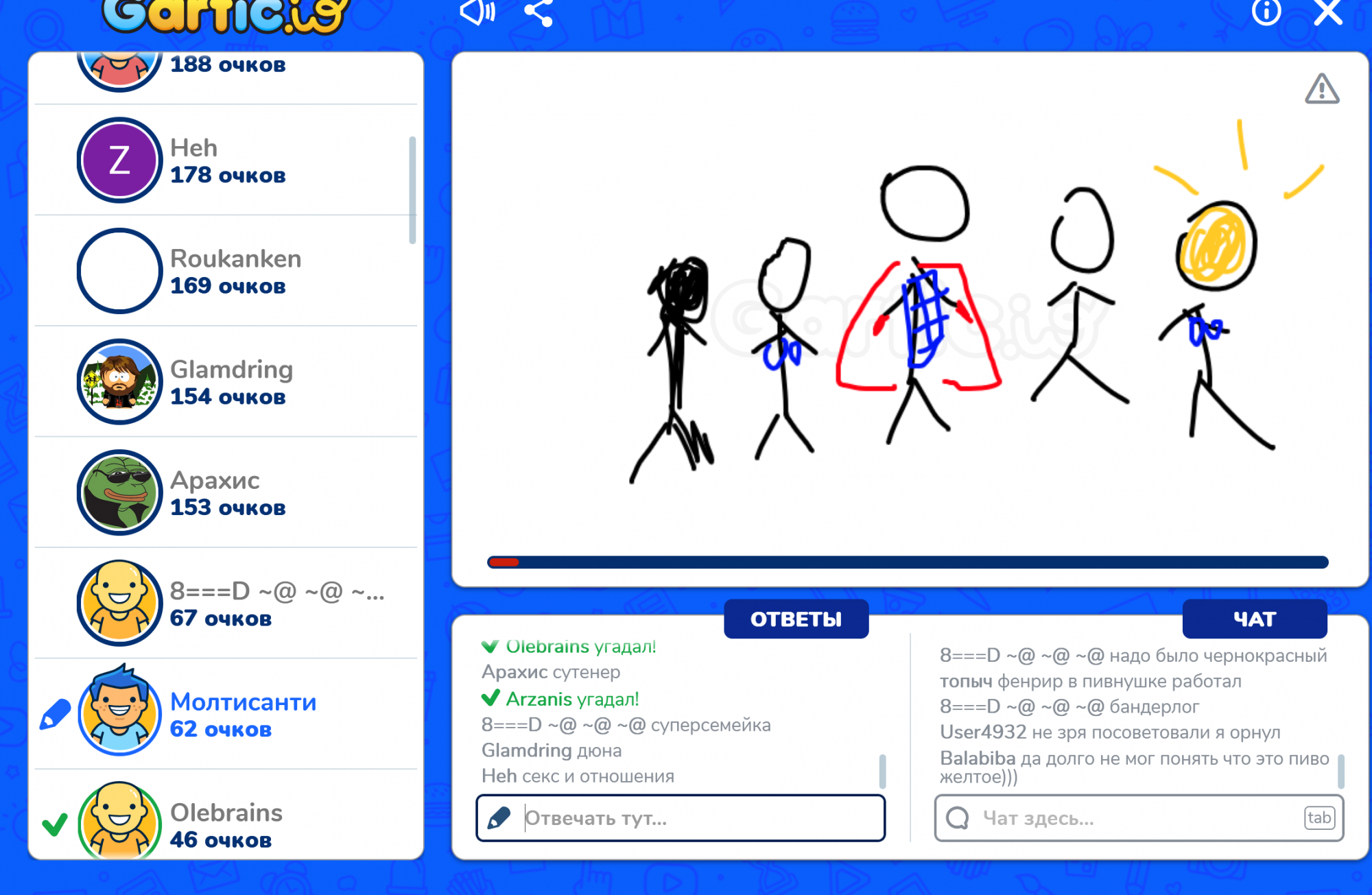Viewport: 1372px width, 895px height.
Task: Click the green checkmark next to Olebrains
Action: point(56,824)
